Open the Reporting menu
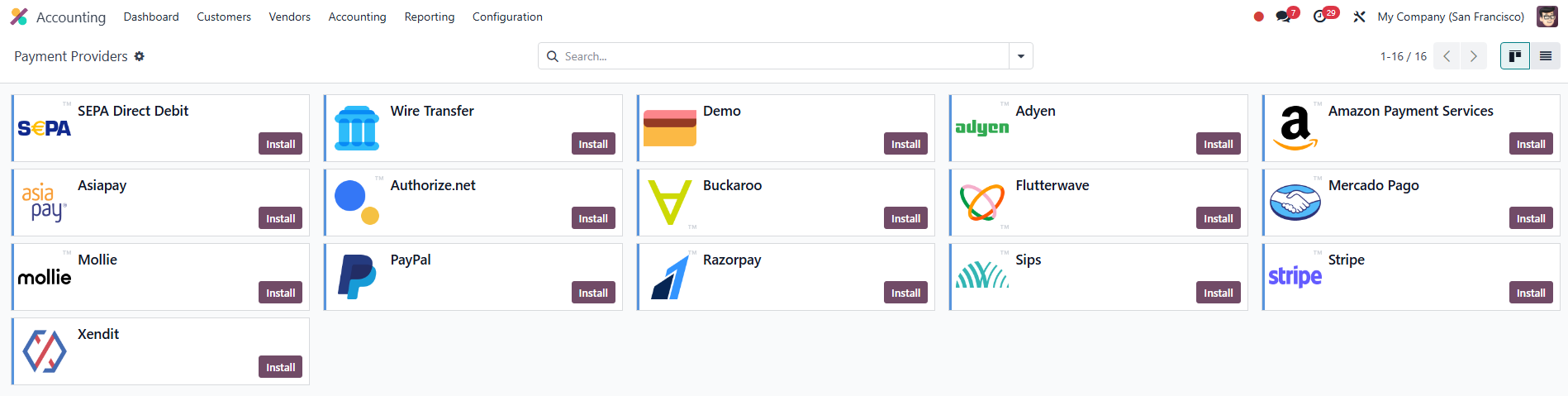The width and height of the screenshot is (1568, 396). click(x=429, y=17)
